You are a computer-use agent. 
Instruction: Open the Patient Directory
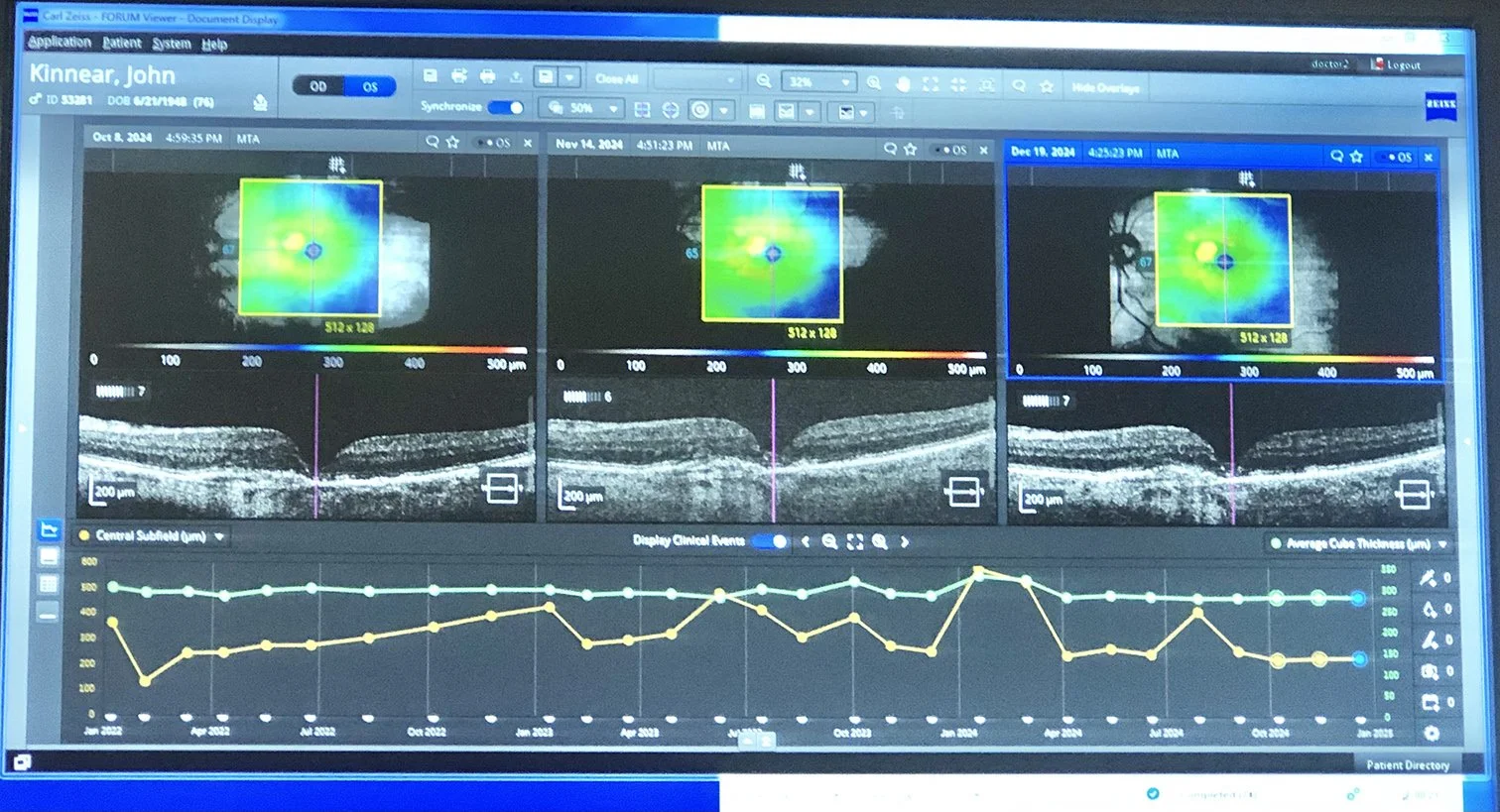pos(1408,764)
